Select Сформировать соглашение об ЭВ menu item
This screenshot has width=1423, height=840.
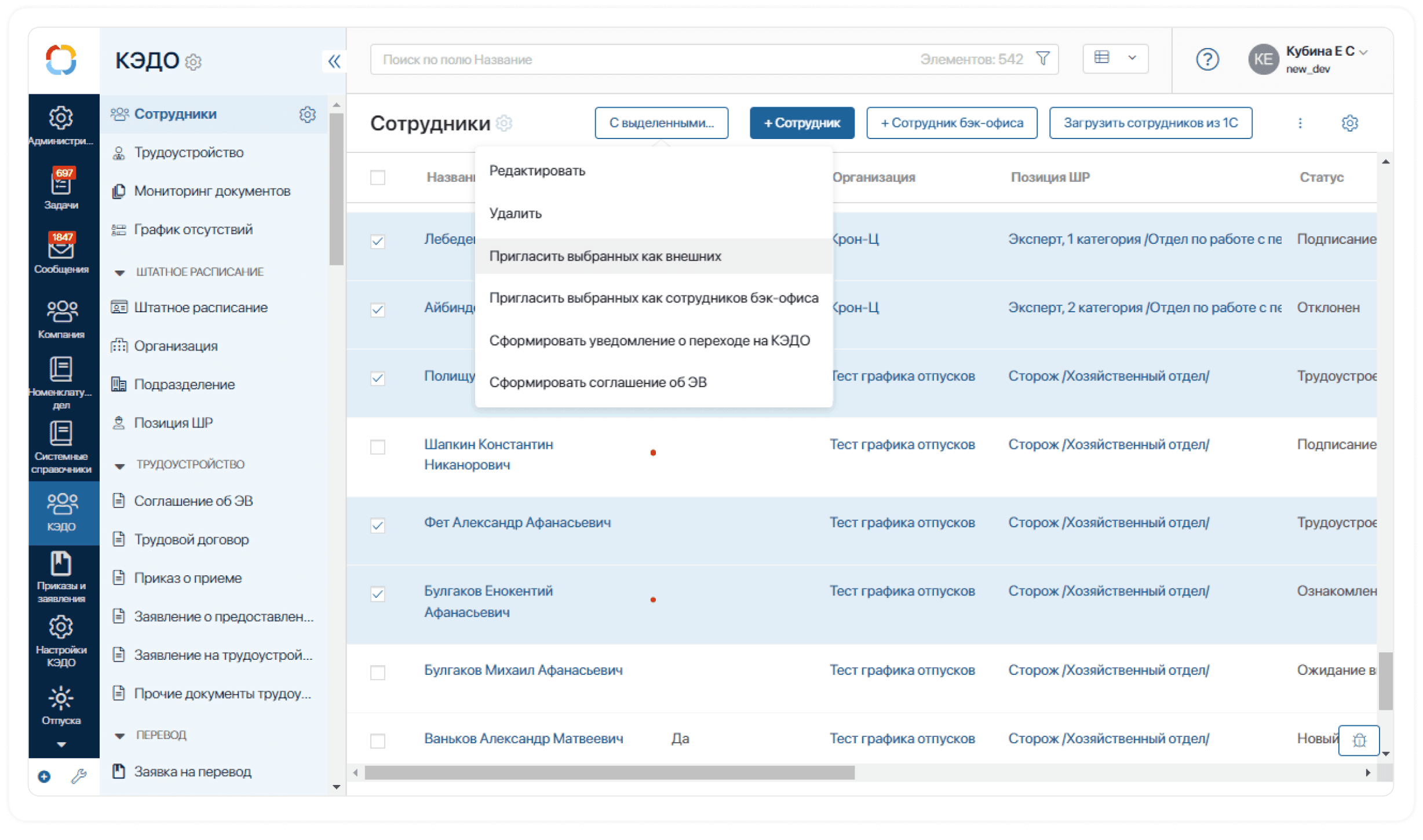click(x=602, y=383)
